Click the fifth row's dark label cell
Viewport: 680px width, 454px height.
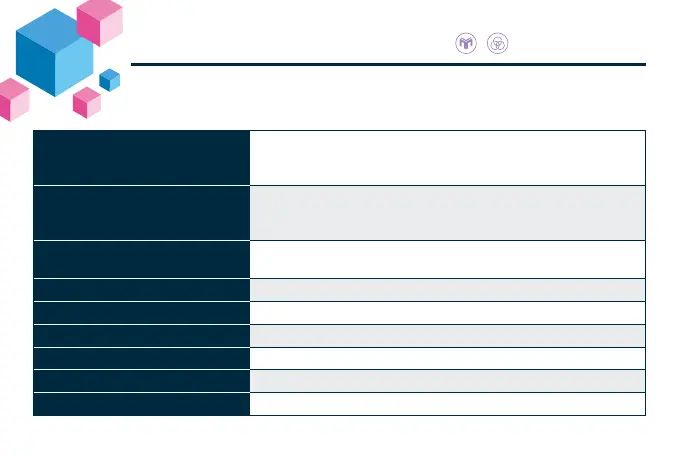tap(141, 313)
